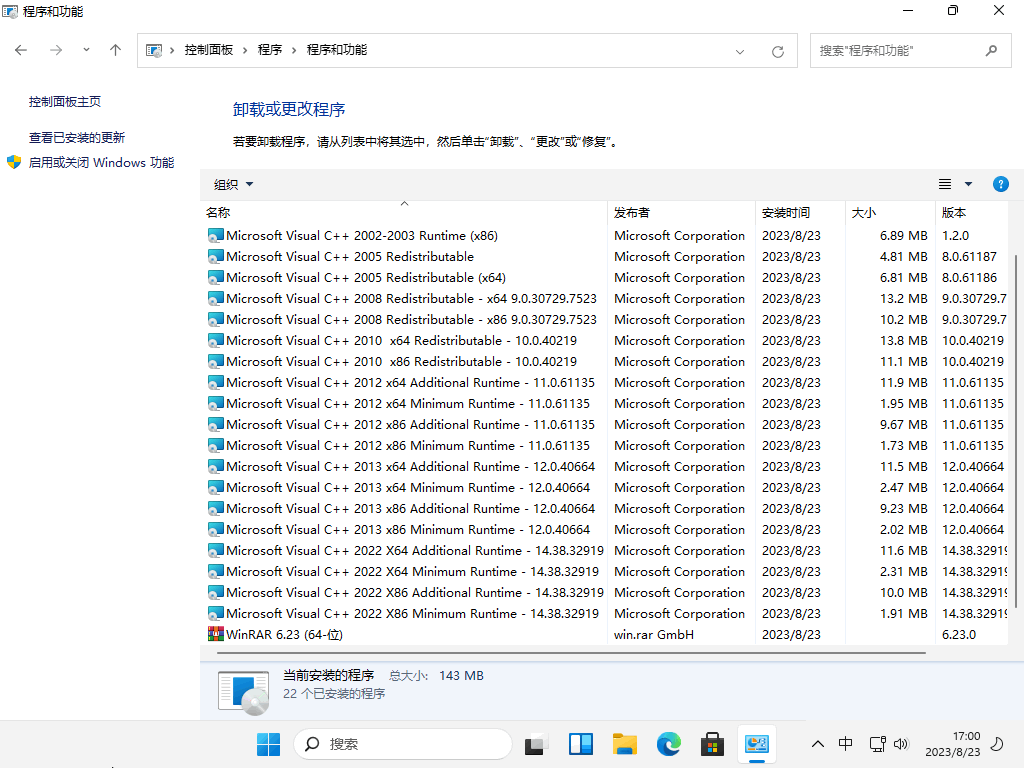1024x768 pixels.
Task: Open view options dropdown arrow
Action: click(x=968, y=185)
